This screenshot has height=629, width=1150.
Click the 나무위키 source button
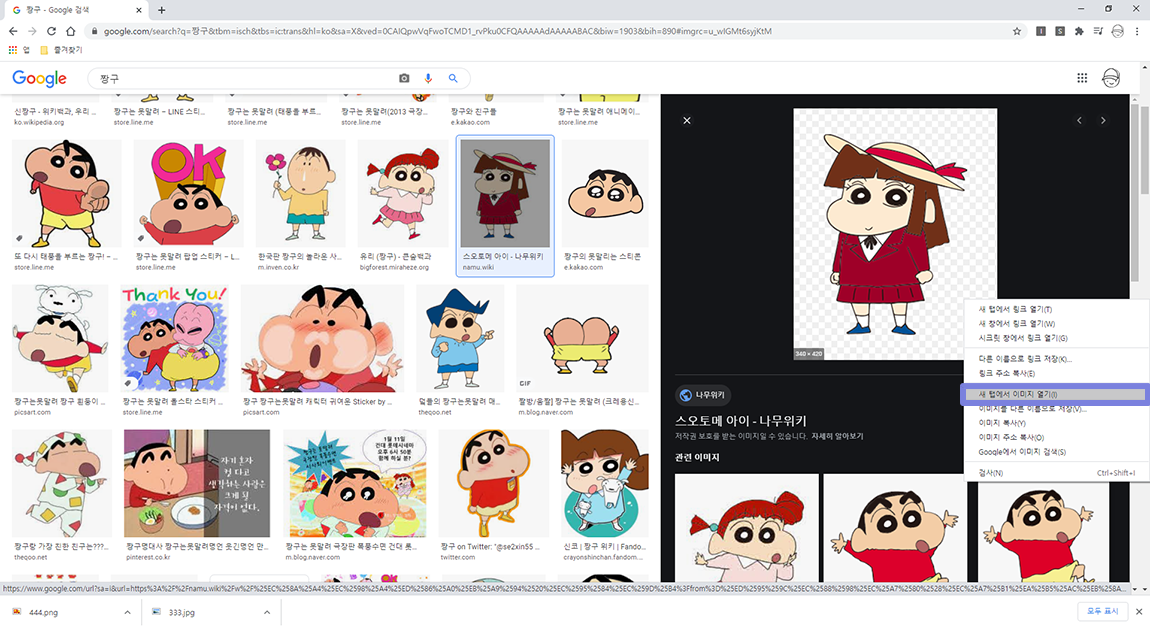(703, 395)
